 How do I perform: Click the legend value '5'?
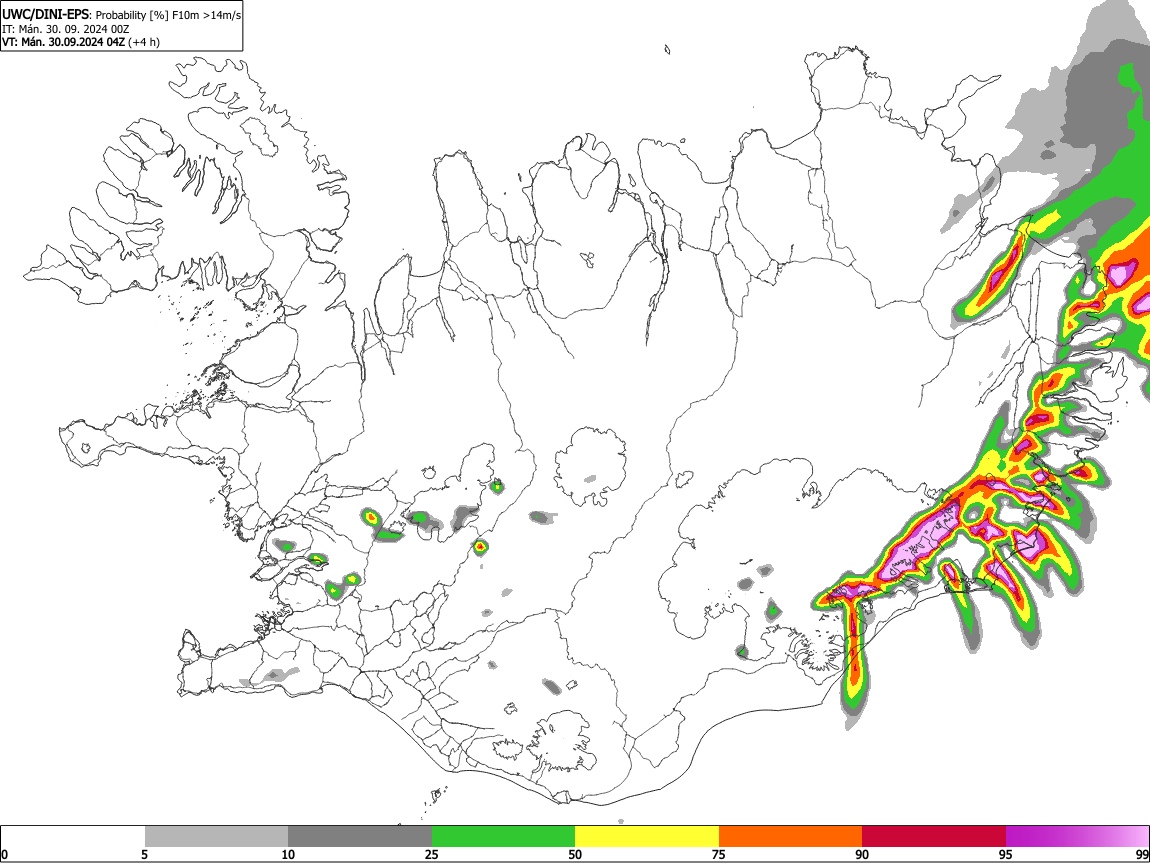[145, 854]
